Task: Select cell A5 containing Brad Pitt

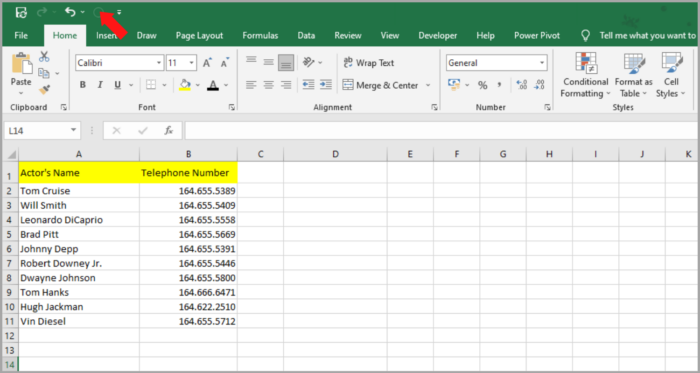Action: [79, 234]
